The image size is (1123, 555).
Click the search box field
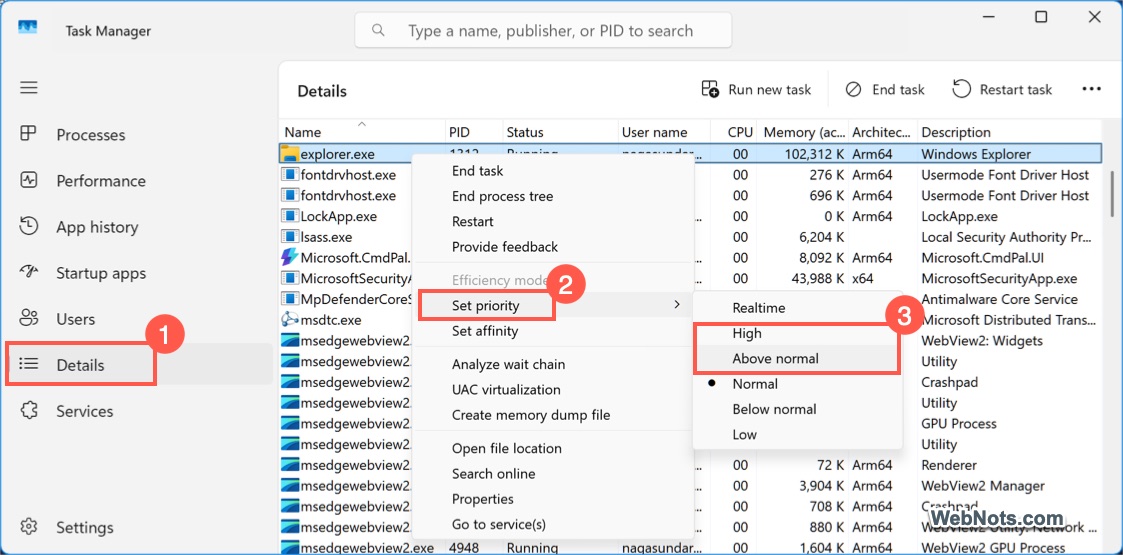[543, 31]
